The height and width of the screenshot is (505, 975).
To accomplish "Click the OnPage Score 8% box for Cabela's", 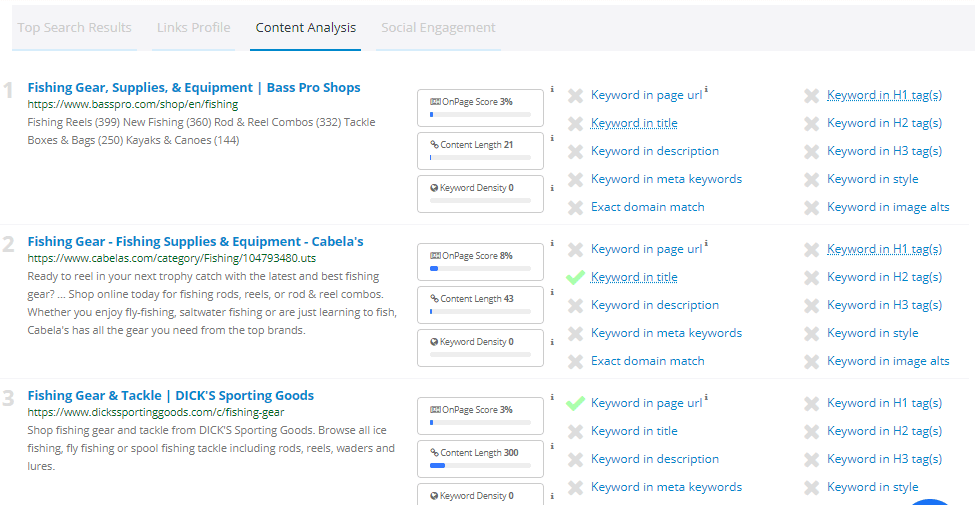I will click(x=480, y=262).
